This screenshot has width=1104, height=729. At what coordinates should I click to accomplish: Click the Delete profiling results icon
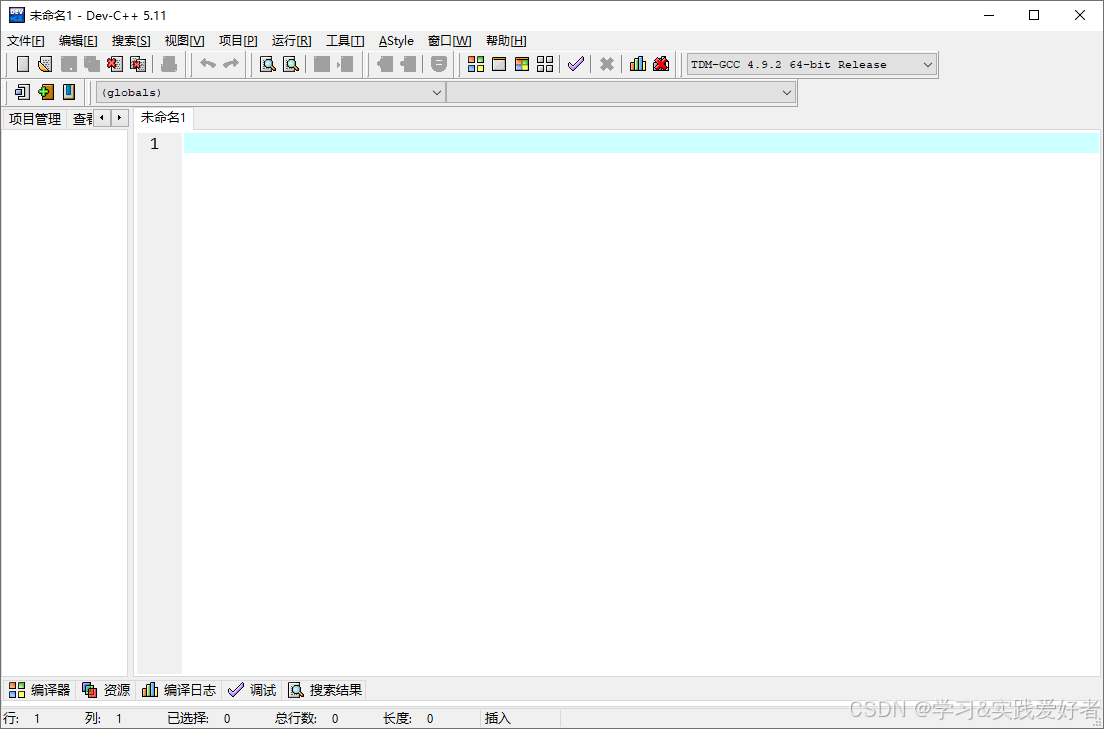point(661,64)
